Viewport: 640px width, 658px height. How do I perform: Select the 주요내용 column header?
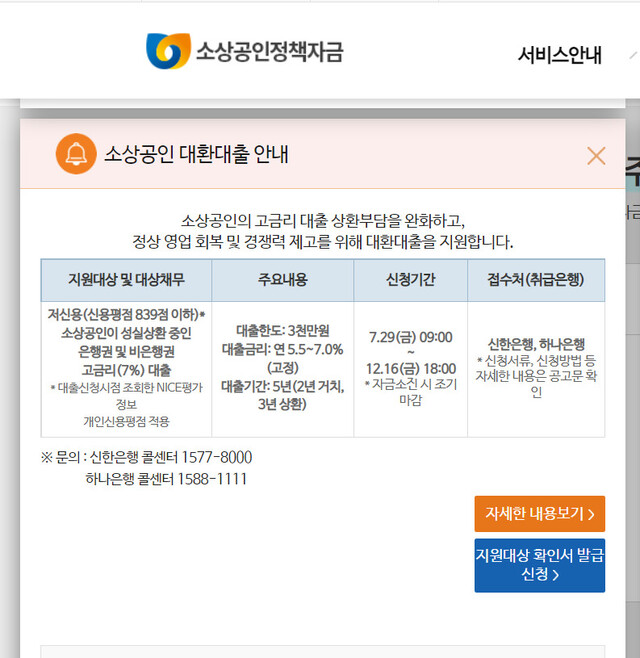[282, 280]
